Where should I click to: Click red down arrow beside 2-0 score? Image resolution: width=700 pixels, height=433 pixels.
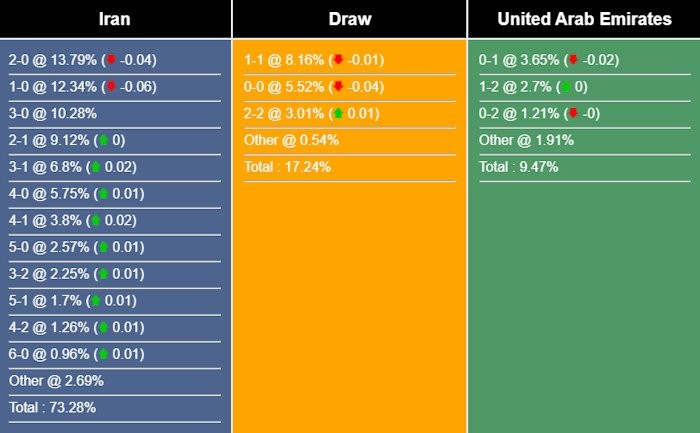pyautogui.click(x=111, y=59)
